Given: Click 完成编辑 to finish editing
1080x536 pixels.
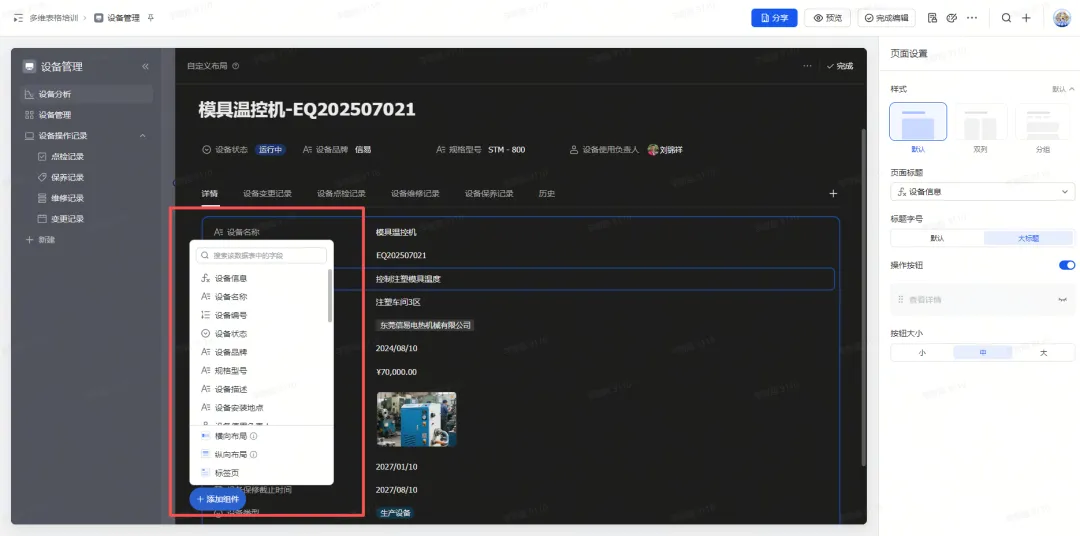Looking at the screenshot, I should 886,18.
